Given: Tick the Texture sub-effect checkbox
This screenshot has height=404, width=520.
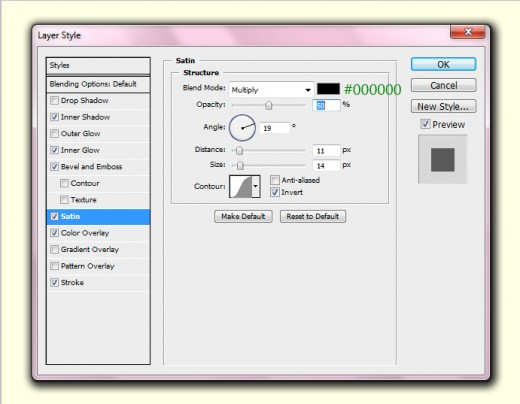Looking at the screenshot, I should tap(64, 200).
